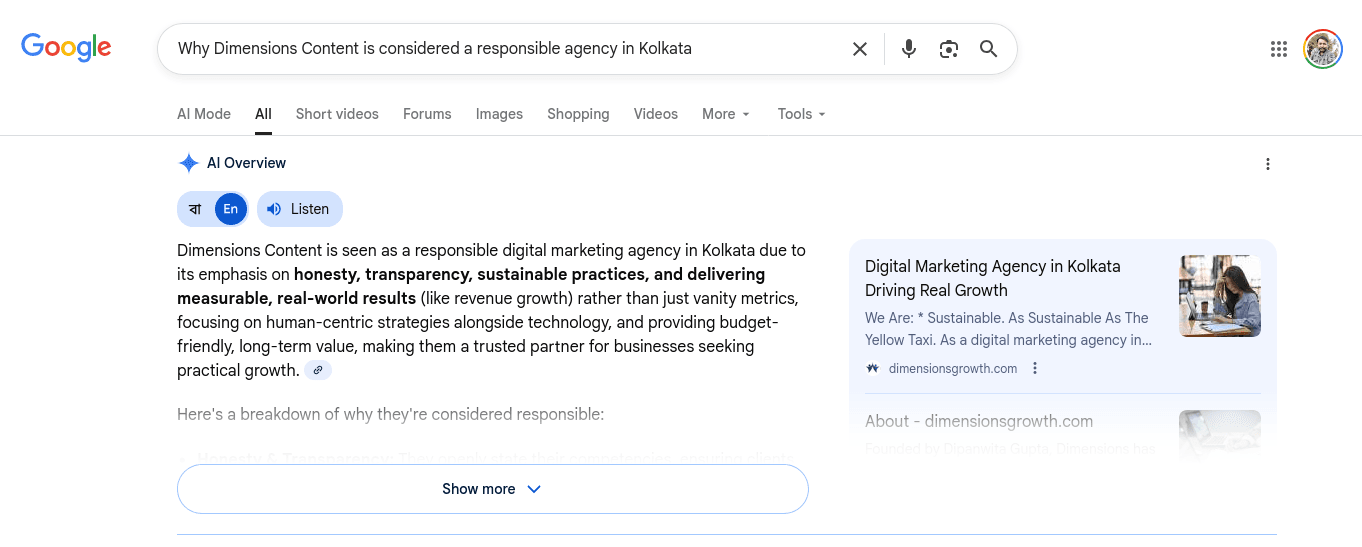The width and height of the screenshot is (1362, 547).
Task: Expand the More search filters dropdown
Action: 726,114
